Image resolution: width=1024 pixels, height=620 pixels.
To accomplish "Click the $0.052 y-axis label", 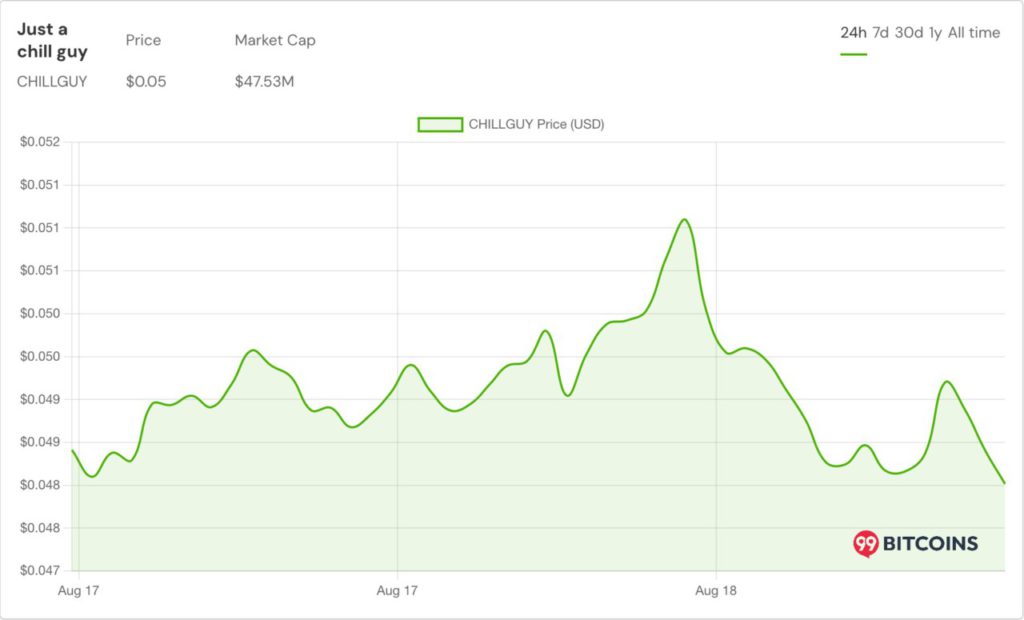I will coord(40,142).
